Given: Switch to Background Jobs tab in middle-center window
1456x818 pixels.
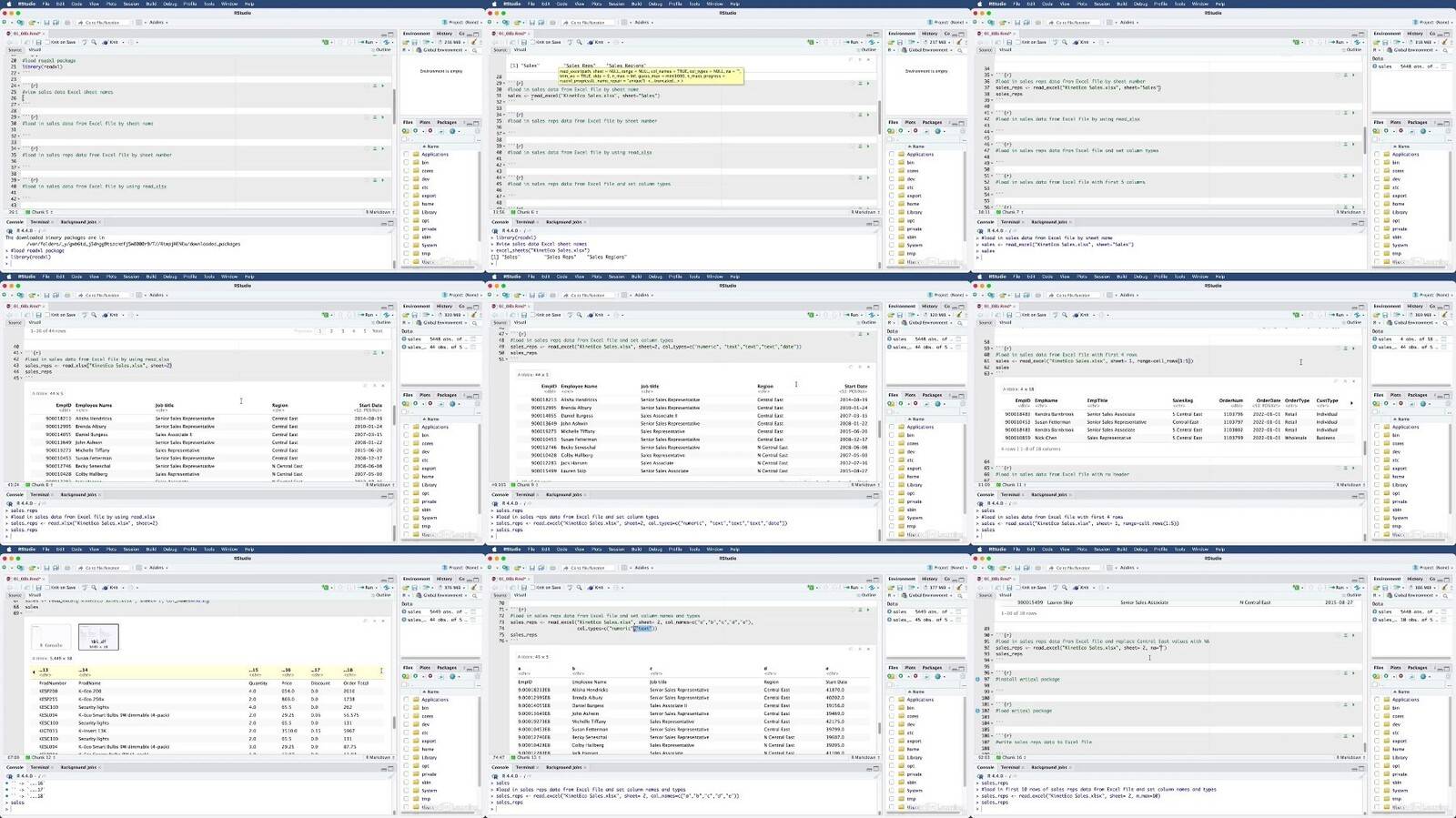Looking at the screenshot, I should coord(563,494).
